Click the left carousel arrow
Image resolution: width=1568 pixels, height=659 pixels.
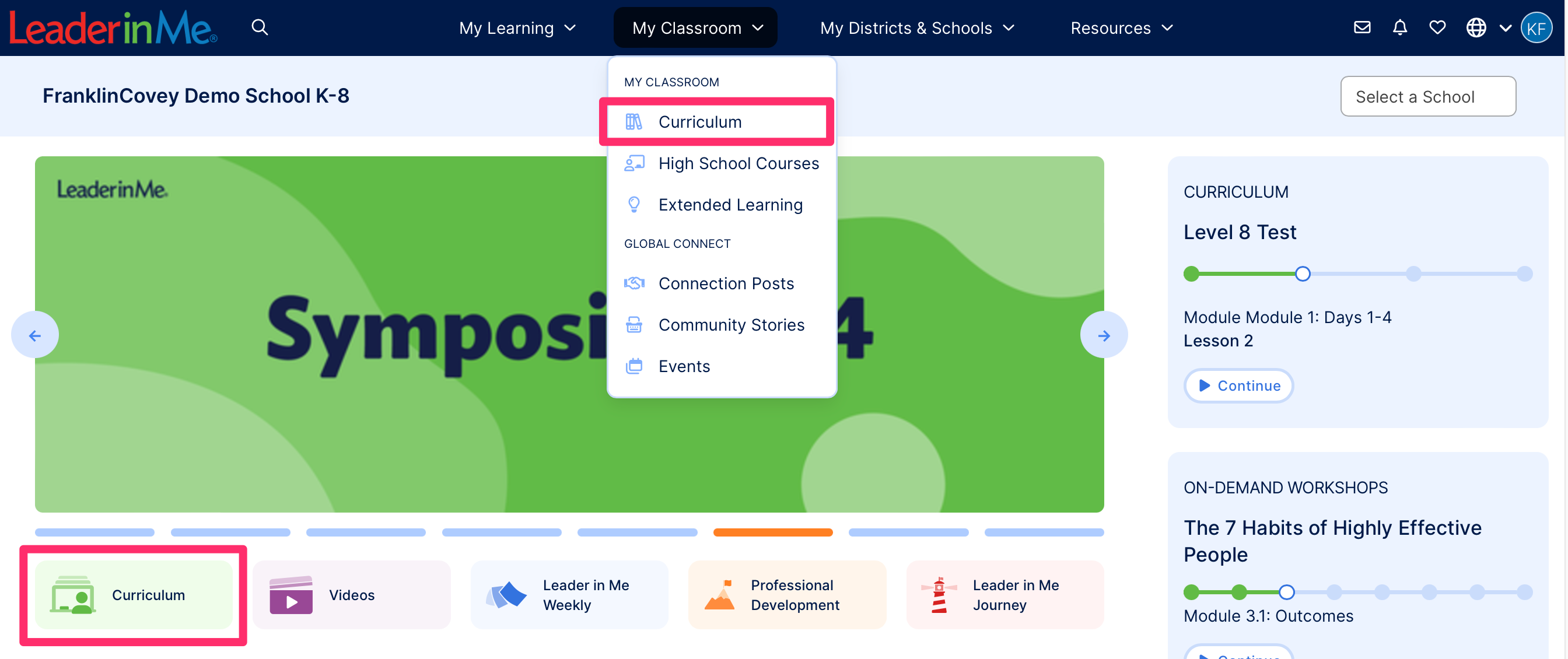click(34, 334)
